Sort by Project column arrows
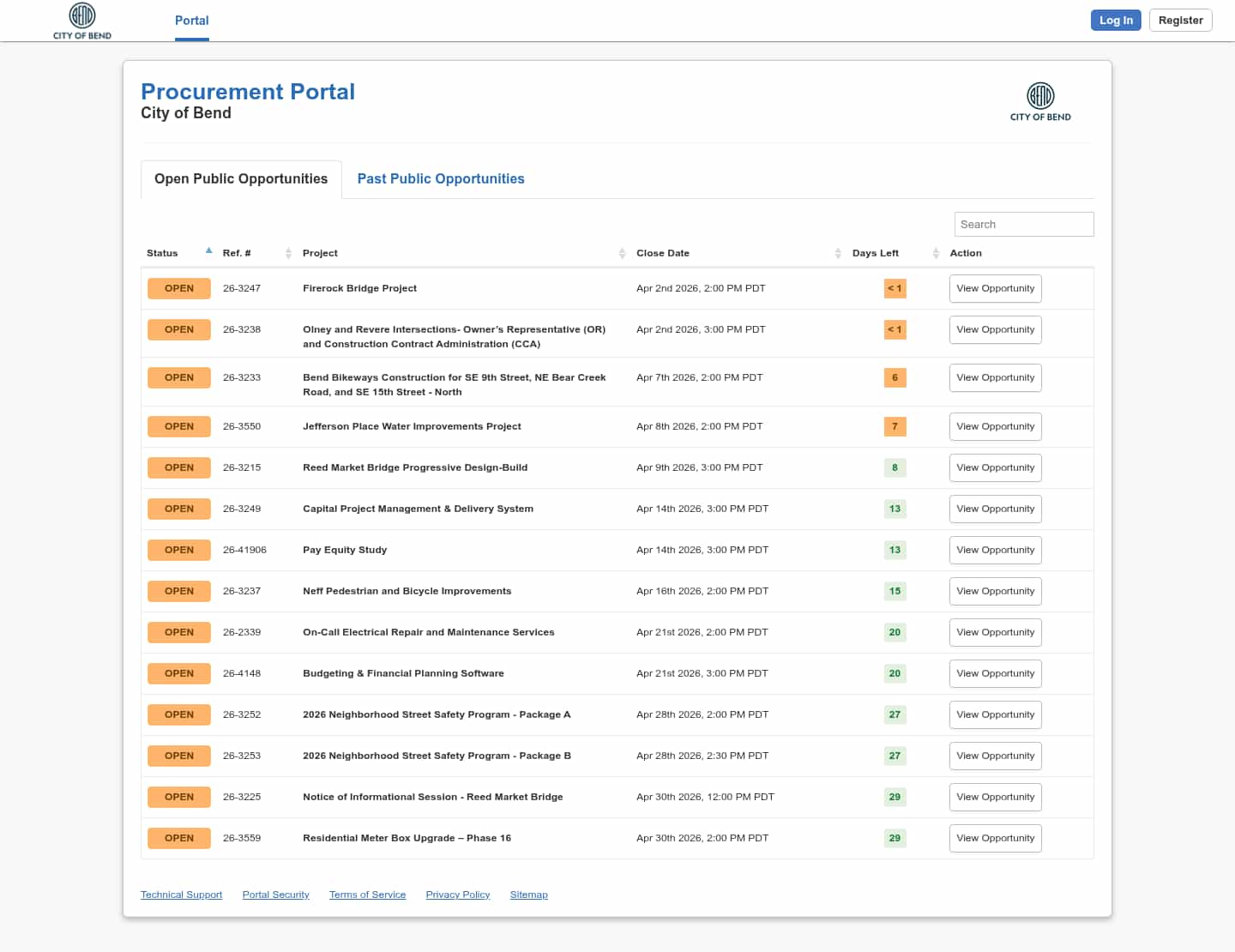This screenshot has width=1235, height=952. coord(622,253)
